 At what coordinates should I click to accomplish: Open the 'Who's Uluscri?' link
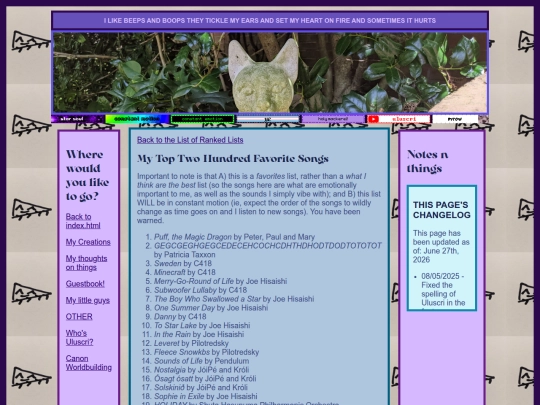(x=80, y=338)
